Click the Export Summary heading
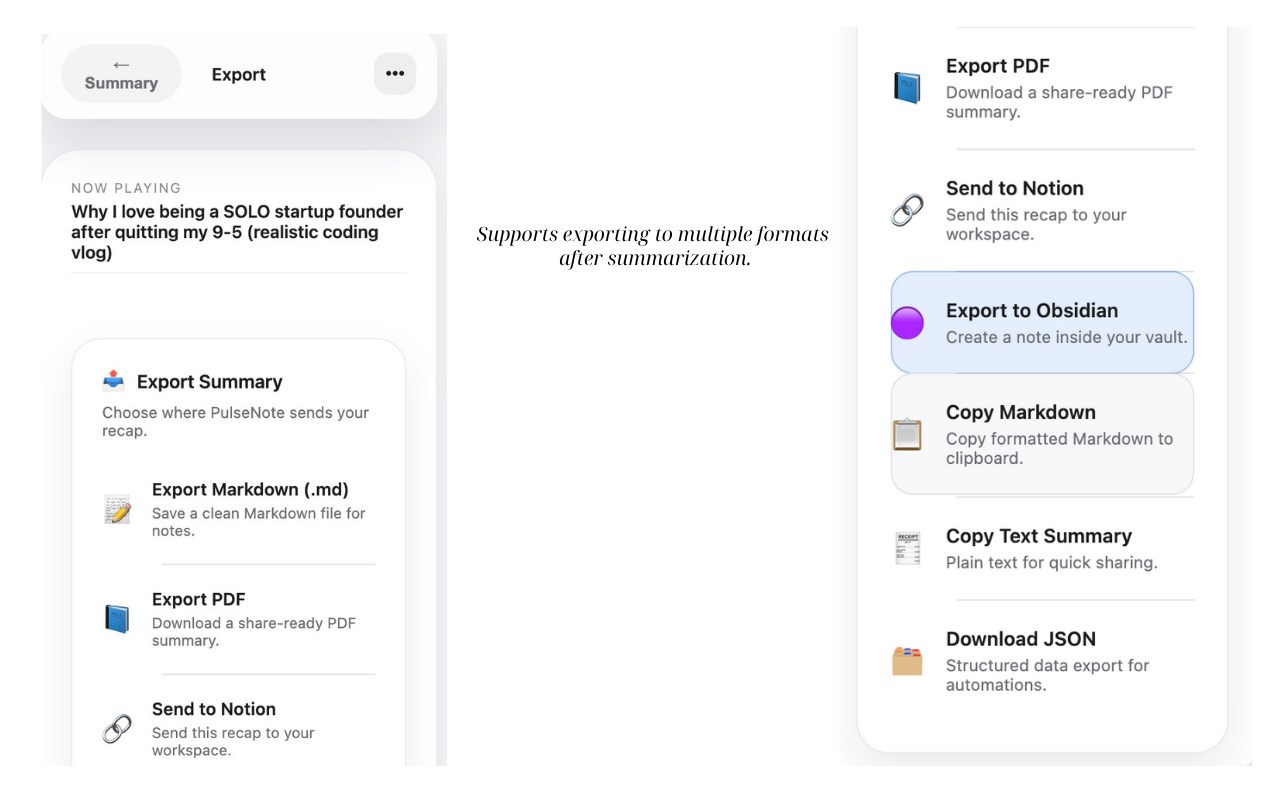This screenshot has height=800, width=1280. (210, 382)
